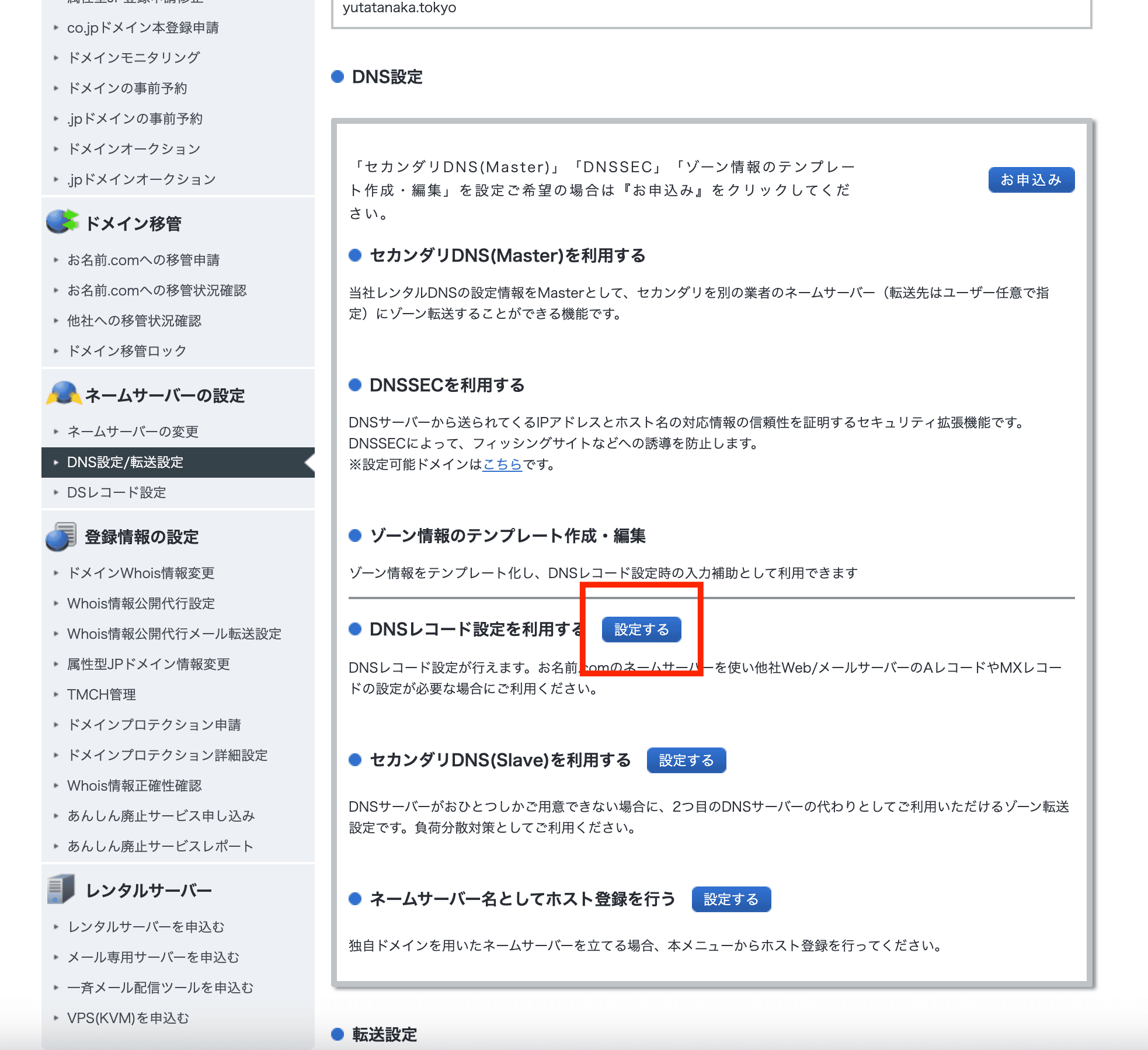Click the ドメイン移管 globe icon
The height and width of the screenshot is (1050, 1148).
click(62, 222)
